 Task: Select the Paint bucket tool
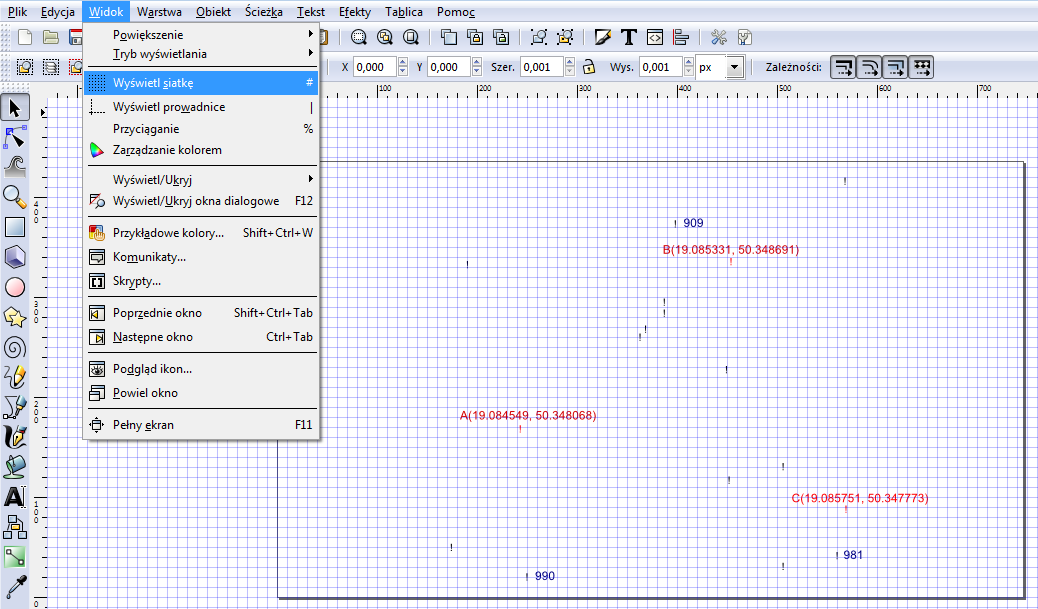click(15, 467)
